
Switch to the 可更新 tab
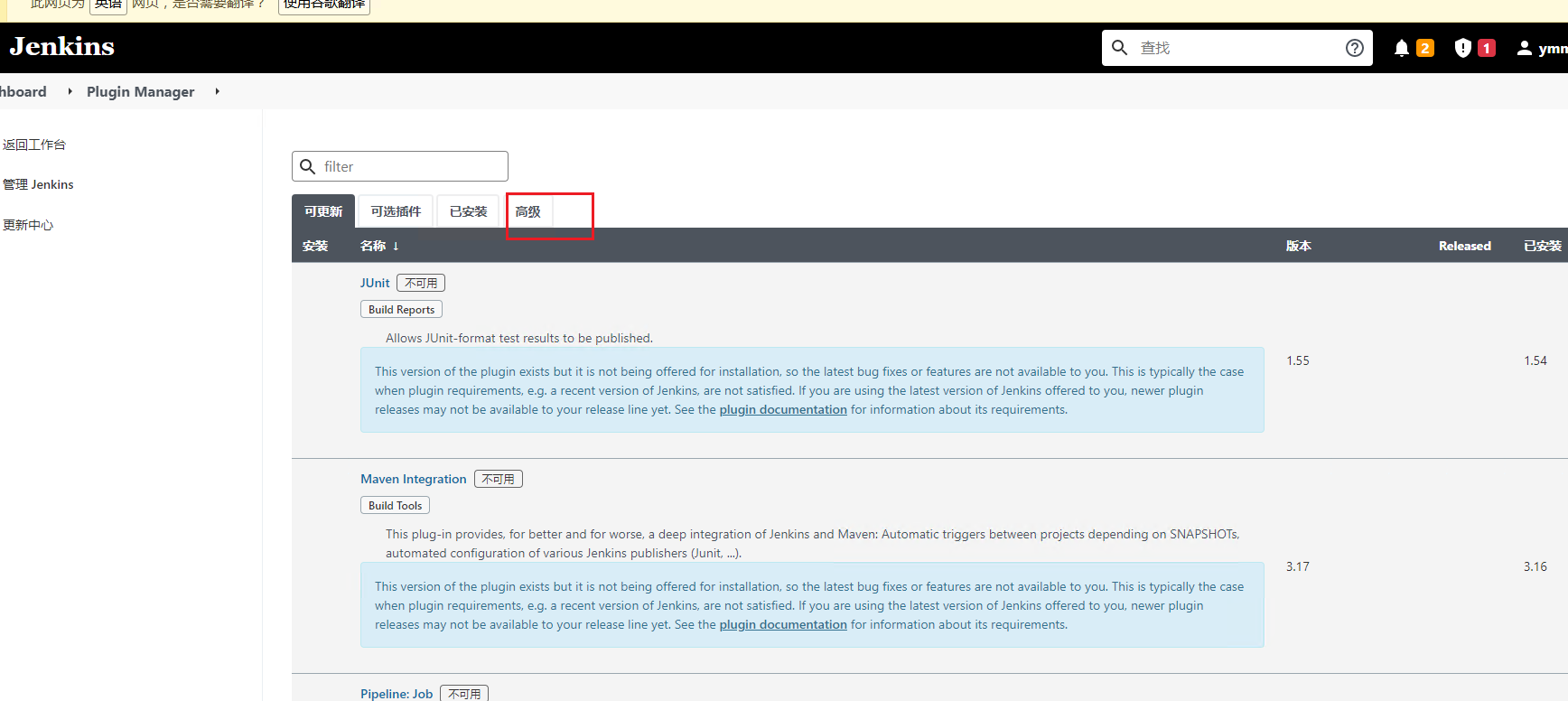tap(323, 211)
